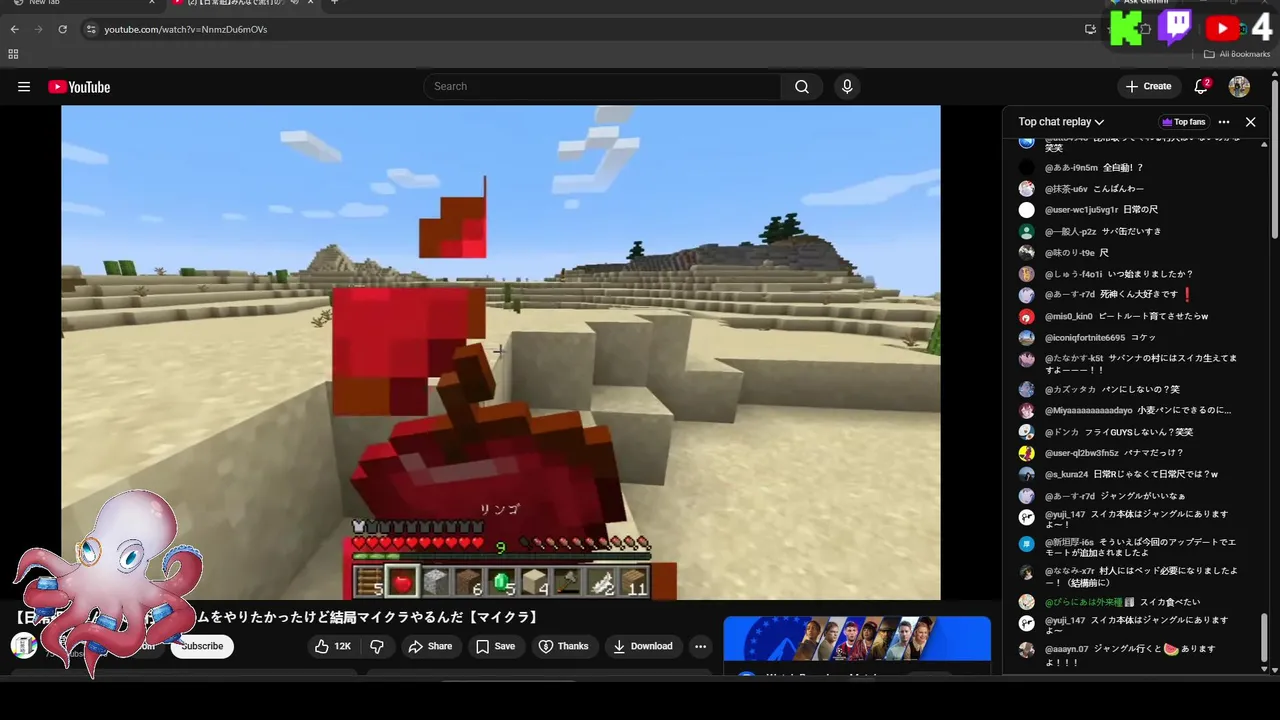Image resolution: width=1280 pixels, height=720 pixels.
Task: Click the avatar of @一般人-p2z
Action: click(x=1026, y=231)
